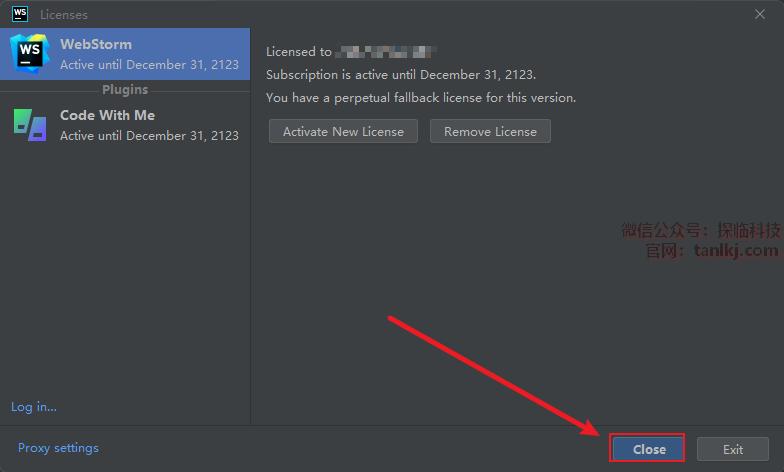Click WebStorm's "Active until December 31, 2123" subtitle

pos(149,65)
